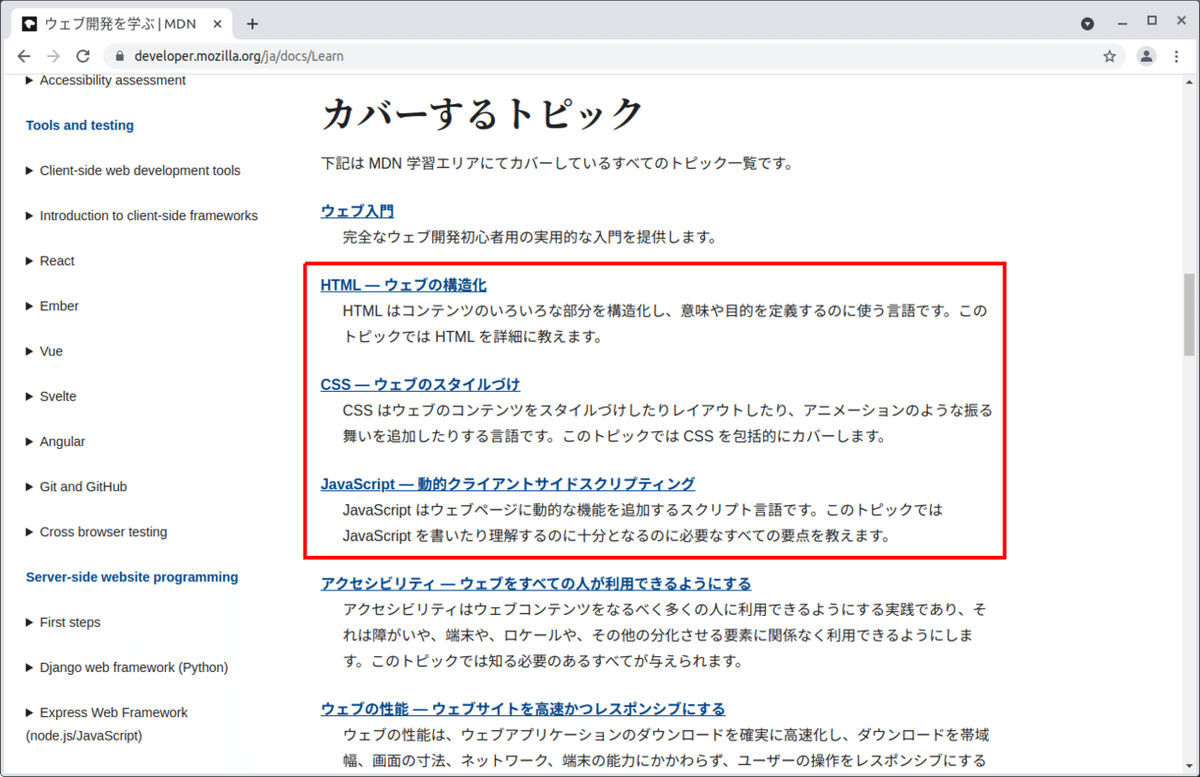Click the address bar to edit URL
Screen dimensions: 1200x777
pyautogui.click(x=400, y=57)
